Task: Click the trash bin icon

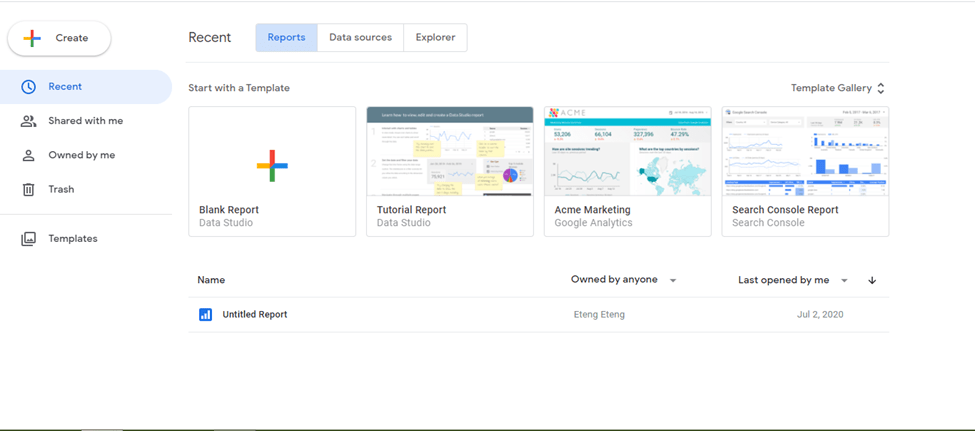Action: [x=29, y=190]
